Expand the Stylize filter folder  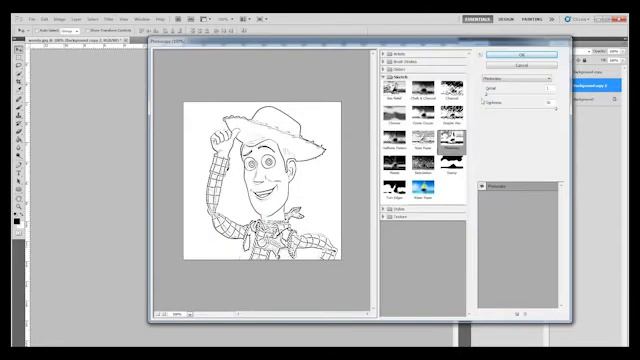click(383, 209)
